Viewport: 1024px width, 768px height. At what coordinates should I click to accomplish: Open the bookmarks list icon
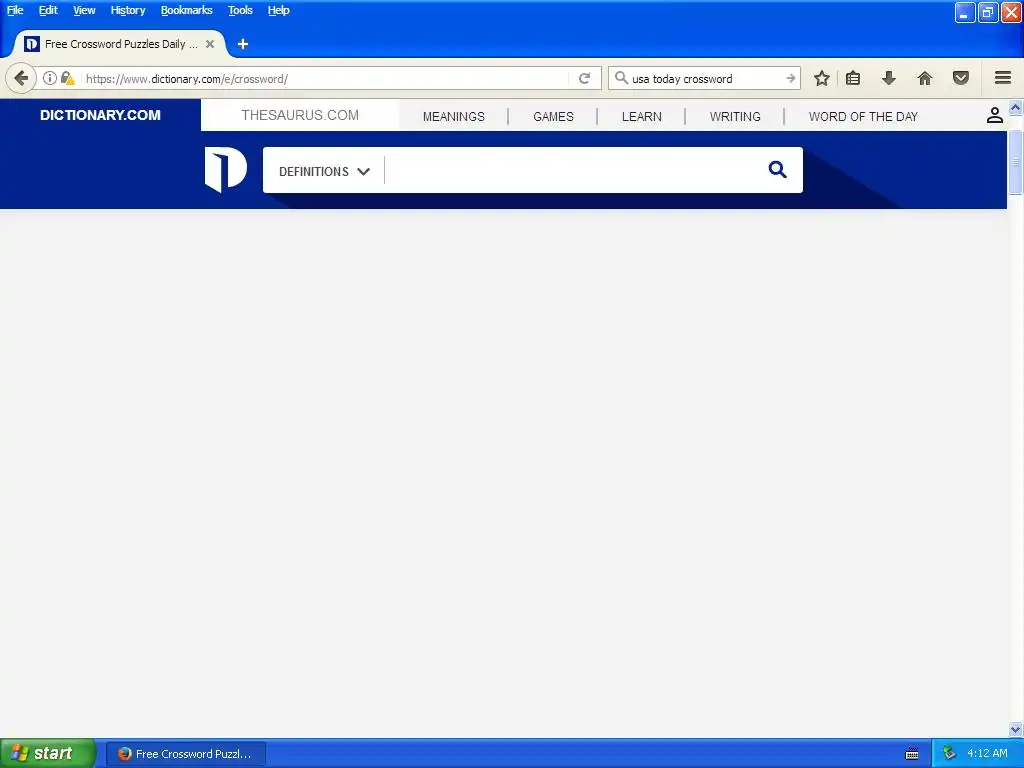pos(853,78)
